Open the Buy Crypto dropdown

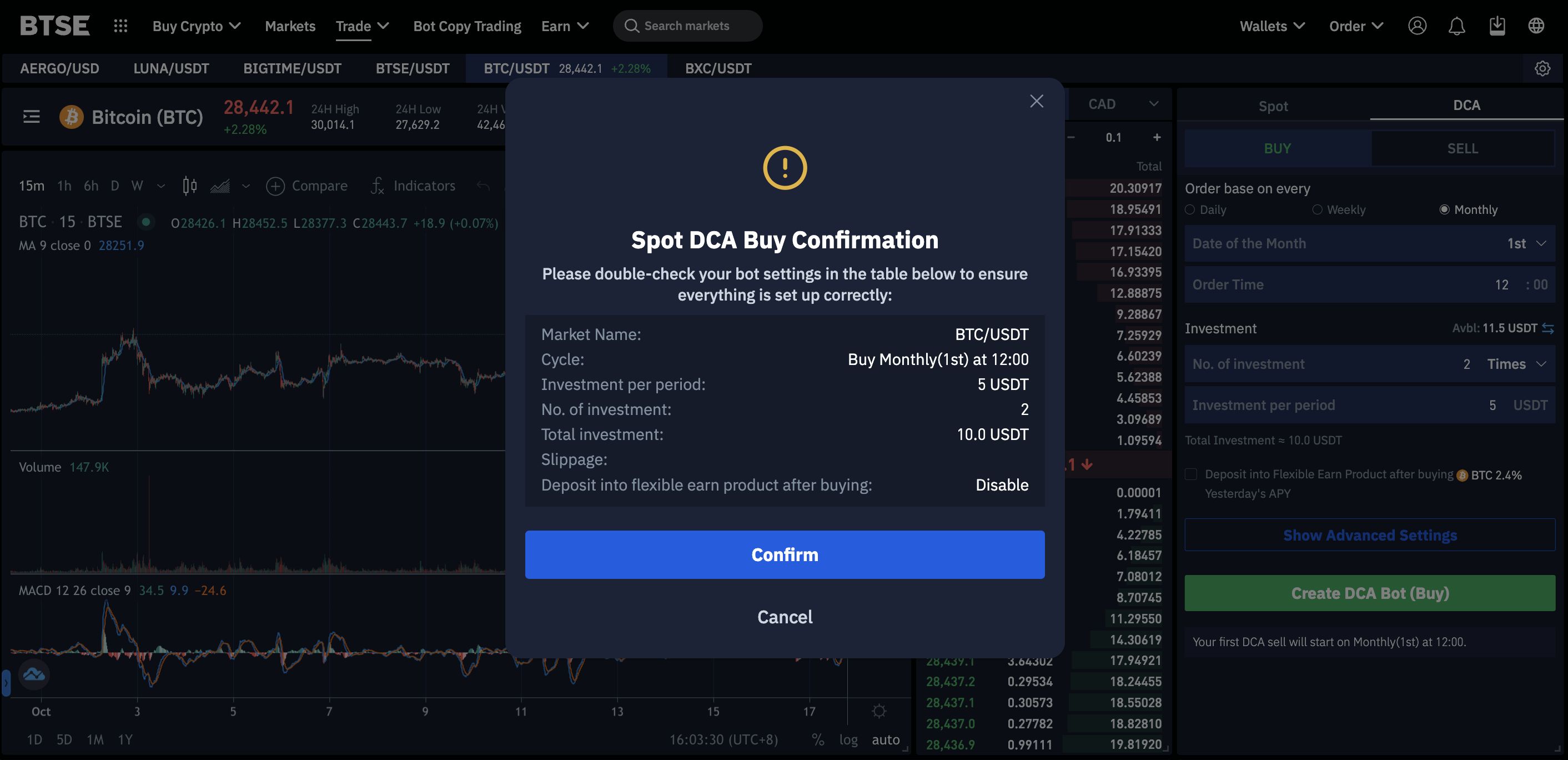click(197, 26)
